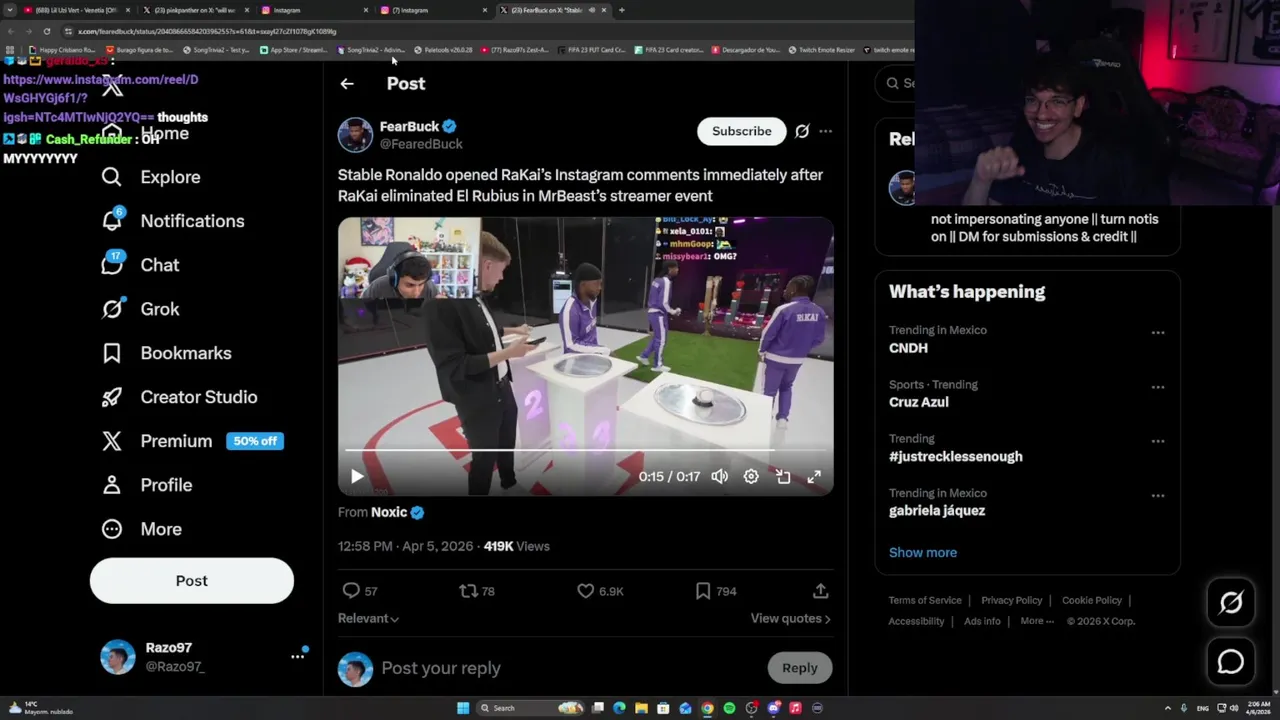Open video settings gear
1280x720 pixels.
click(x=751, y=477)
